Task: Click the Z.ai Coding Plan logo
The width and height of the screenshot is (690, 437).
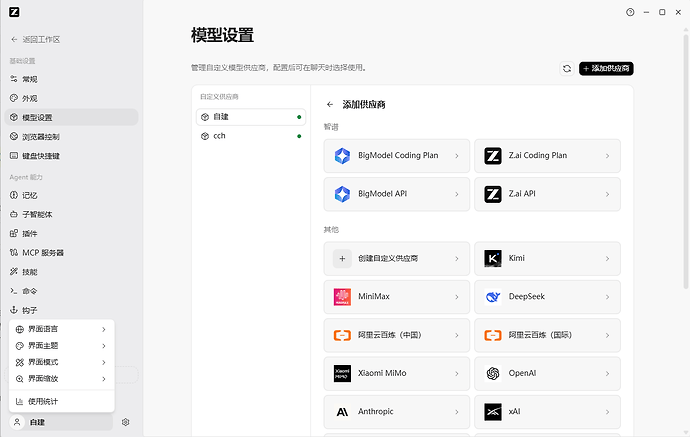Action: coord(493,156)
